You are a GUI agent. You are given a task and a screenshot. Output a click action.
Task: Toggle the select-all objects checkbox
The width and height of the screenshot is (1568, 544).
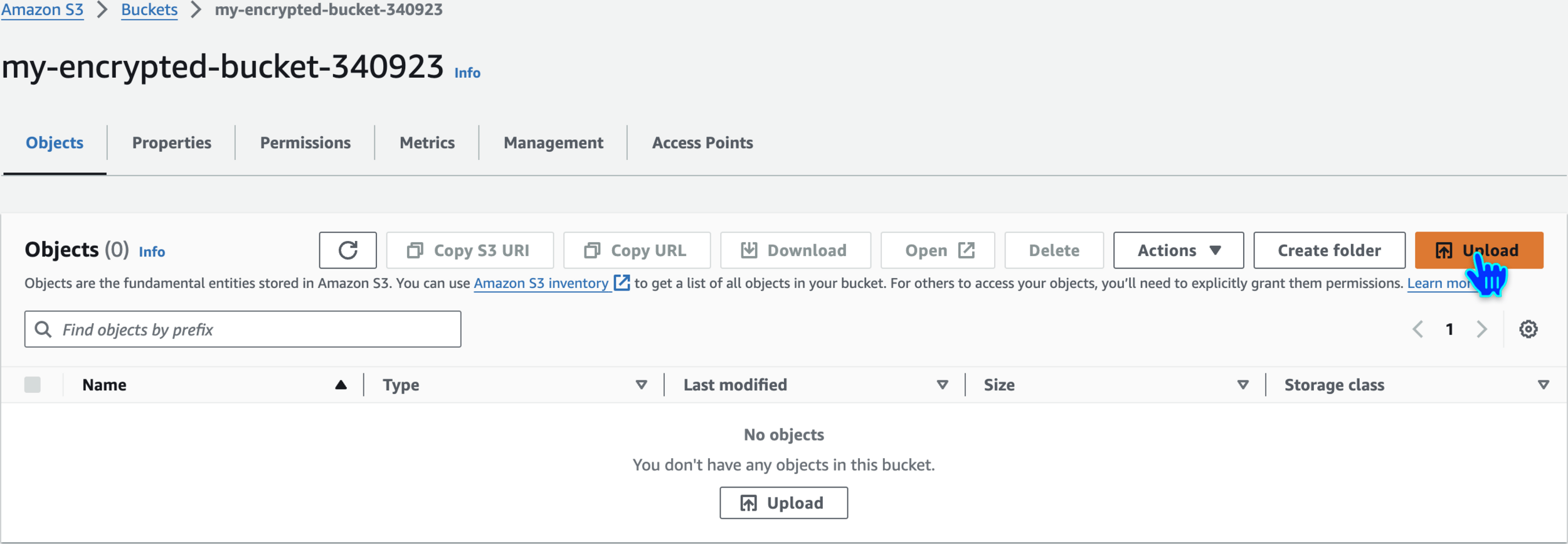[33, 385]
